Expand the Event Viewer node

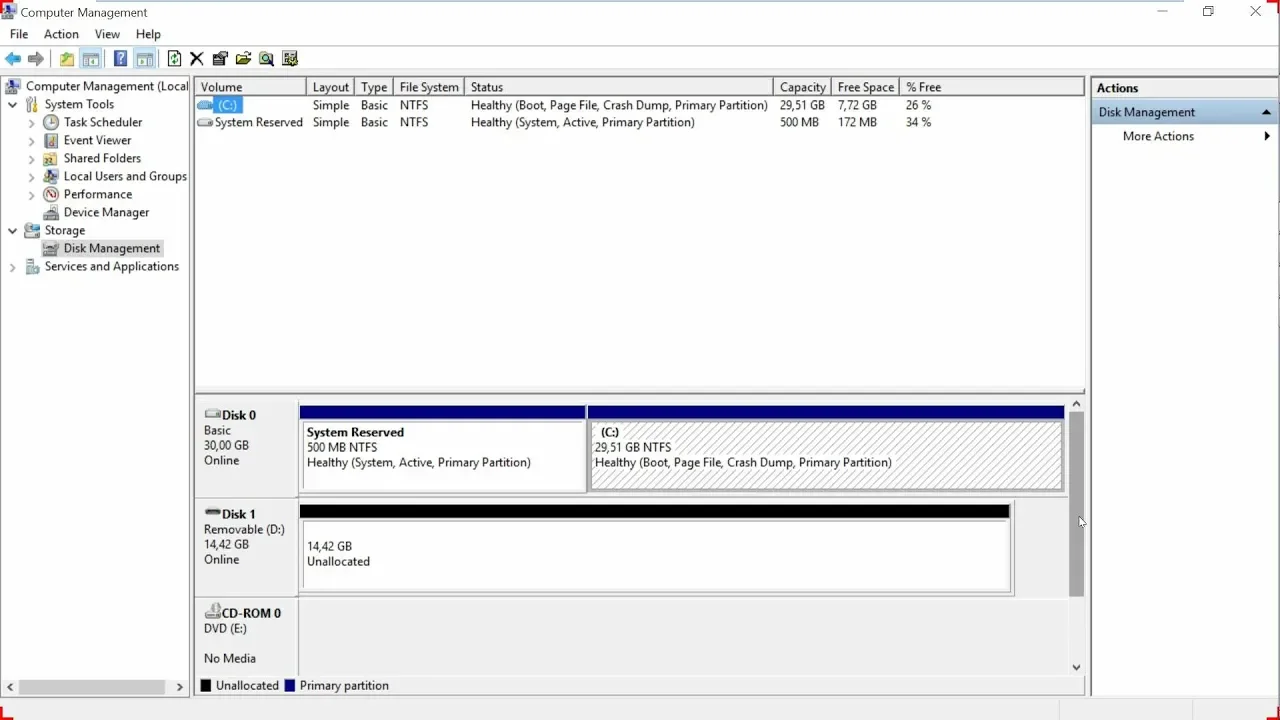tap(31, 140)
